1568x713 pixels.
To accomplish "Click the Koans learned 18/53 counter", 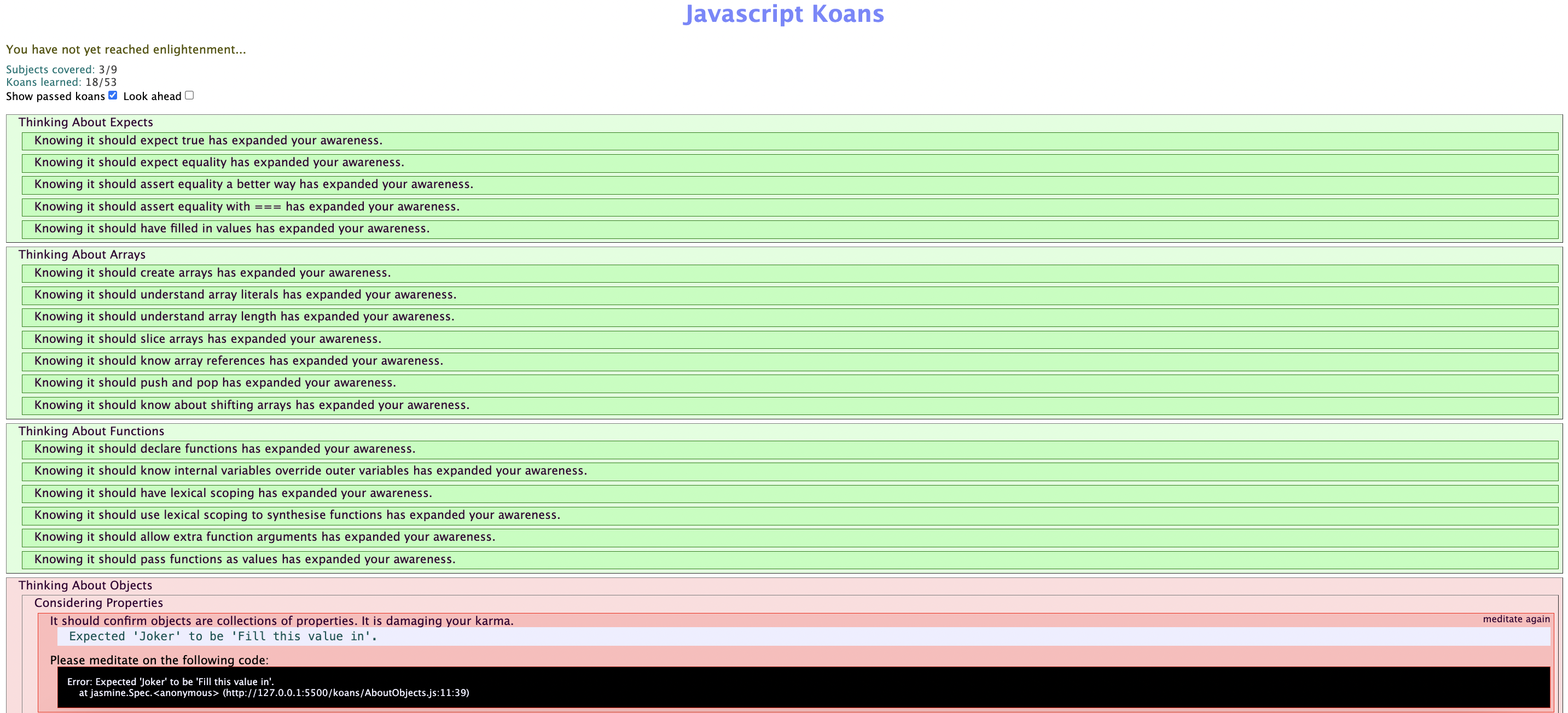I will [x=61, y=82].
